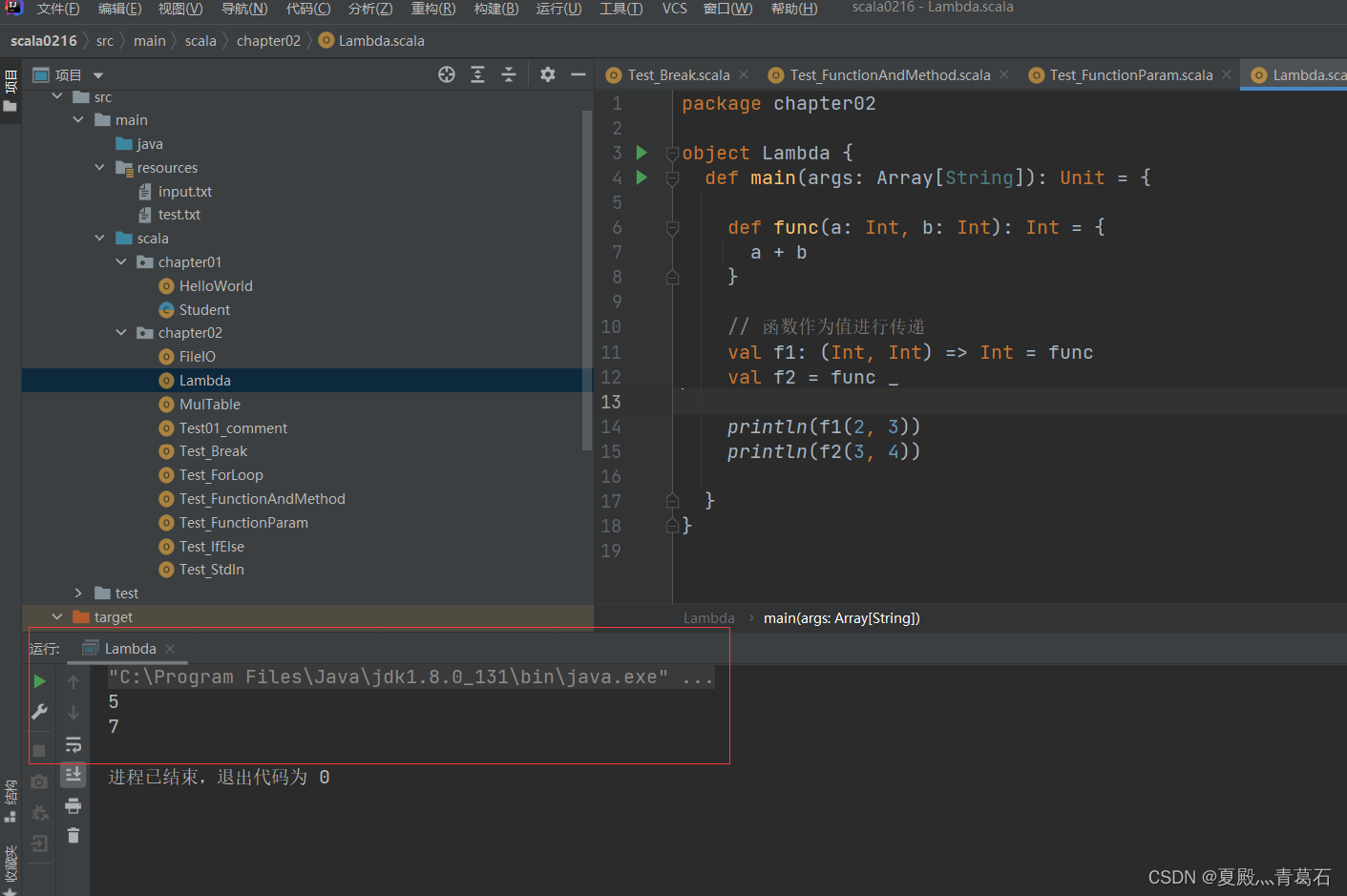Hide the project tool window

pos(579,74)
